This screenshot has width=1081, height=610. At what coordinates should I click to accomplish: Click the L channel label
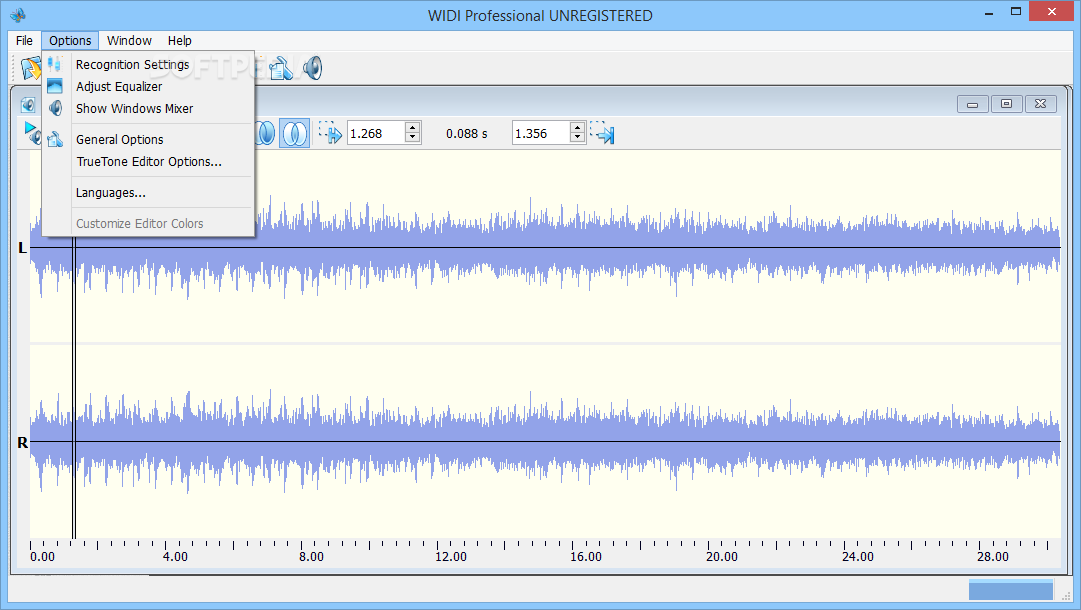pyautogui.click(x=22, y=247)
